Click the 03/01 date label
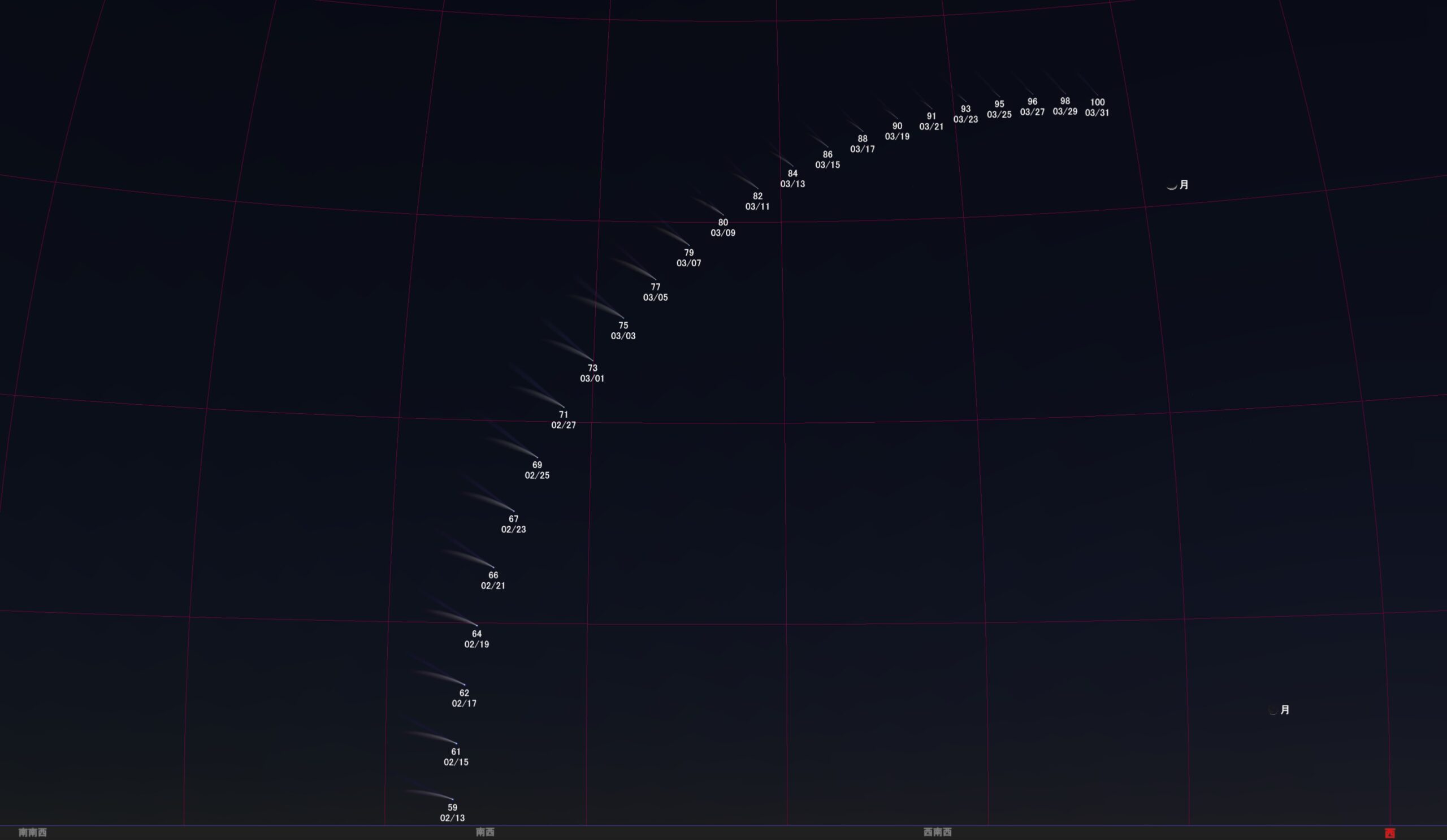 click(x=592, y=379)
